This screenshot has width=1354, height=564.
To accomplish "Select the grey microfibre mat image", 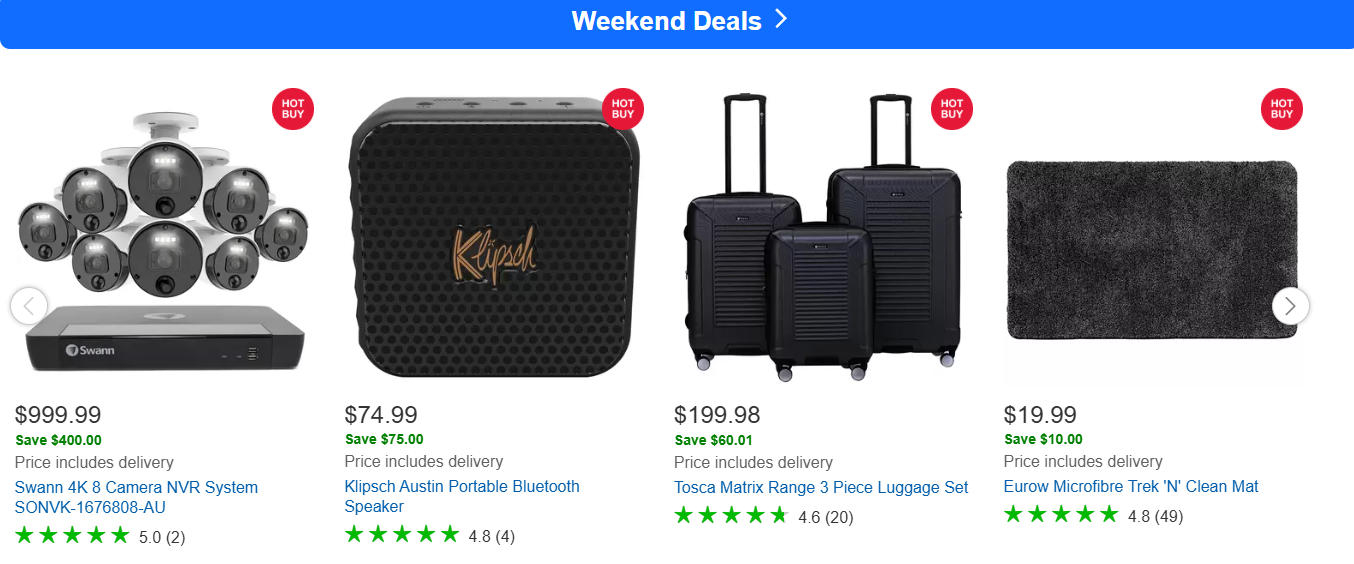I will pos(1150,250).
